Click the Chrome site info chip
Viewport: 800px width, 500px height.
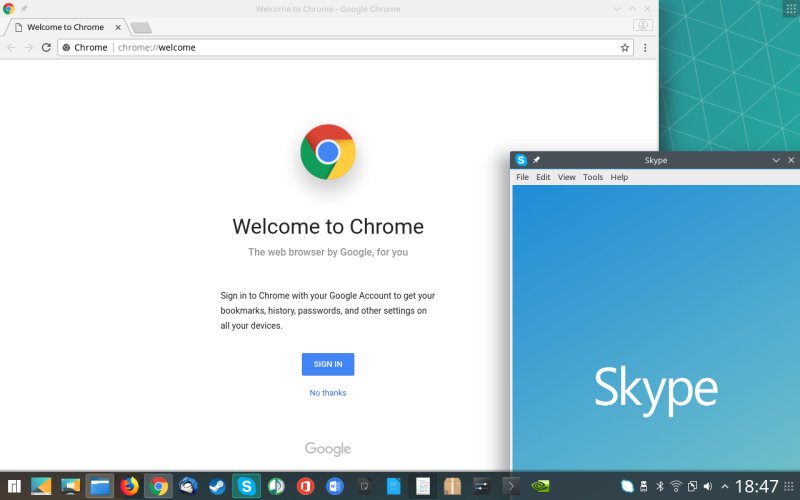[85, 47]
